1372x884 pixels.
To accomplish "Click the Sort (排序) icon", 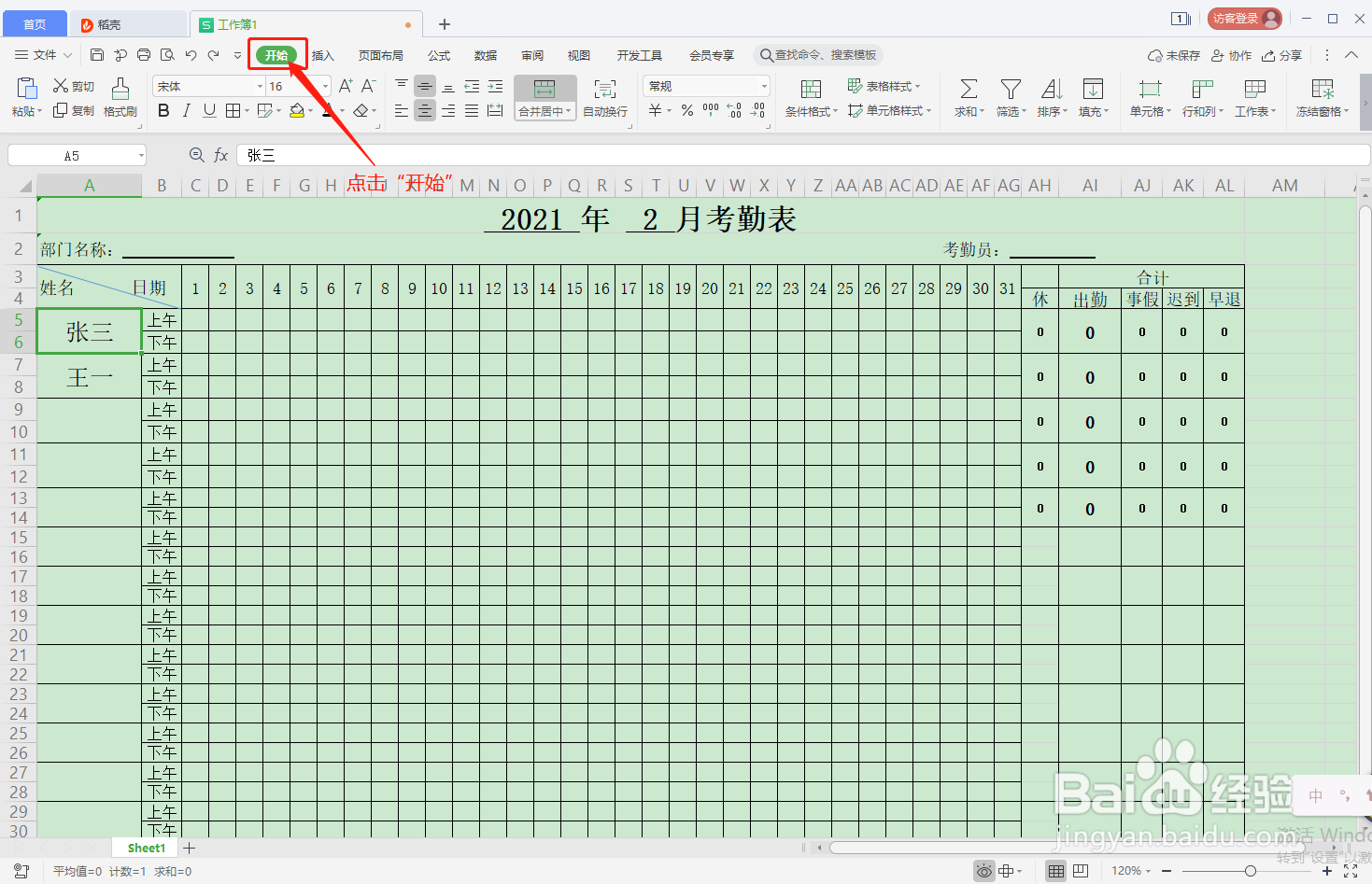I will (1052, 89).
